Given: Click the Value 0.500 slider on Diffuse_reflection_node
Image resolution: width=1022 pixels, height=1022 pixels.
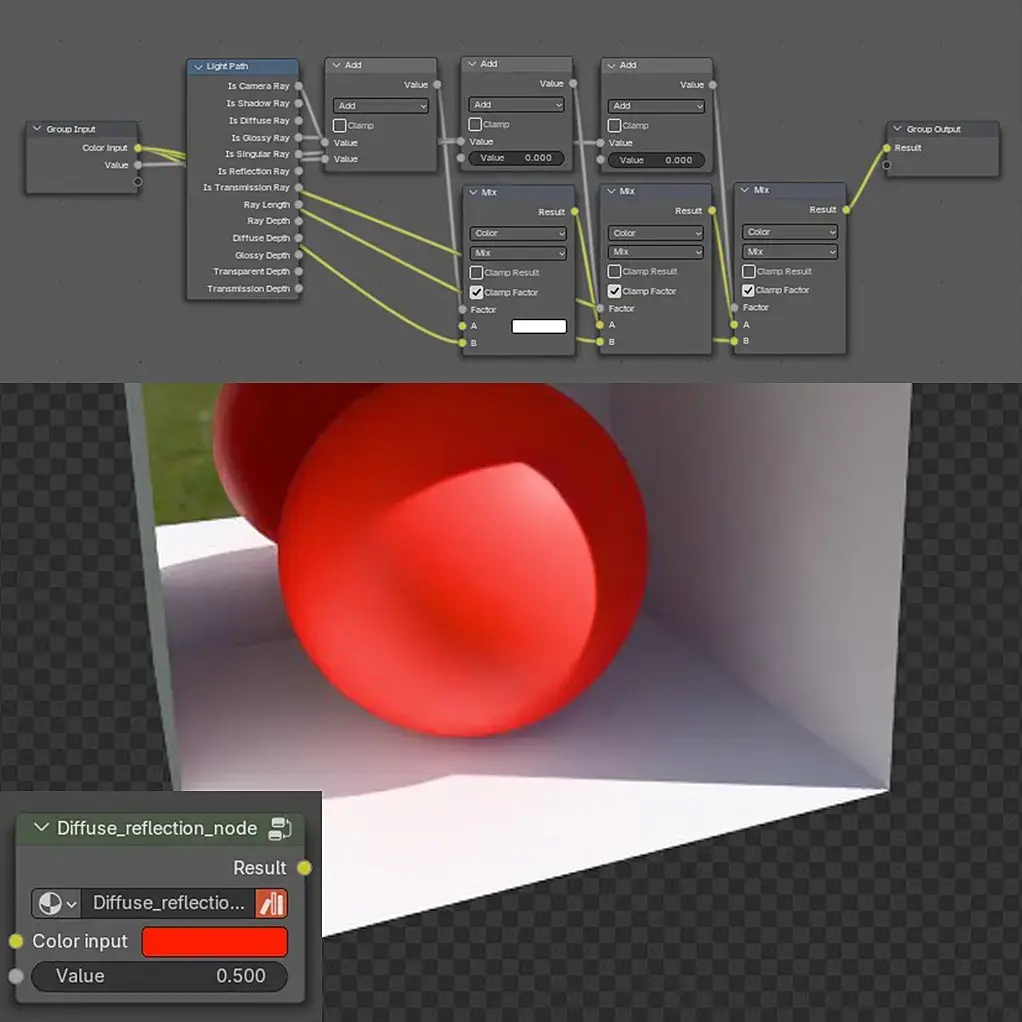Looking at the screenshot, I should (x=160, y=976).
